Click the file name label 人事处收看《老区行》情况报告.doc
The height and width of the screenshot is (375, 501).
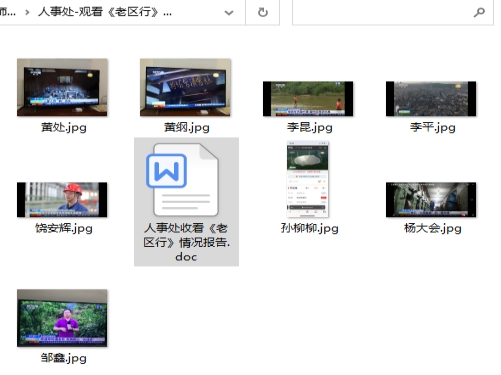tap(186, 242)
